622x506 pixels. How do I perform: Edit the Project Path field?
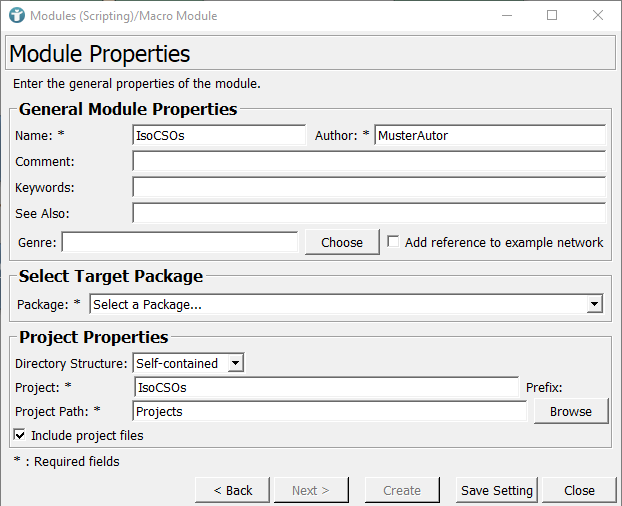[x=329, y=411]
